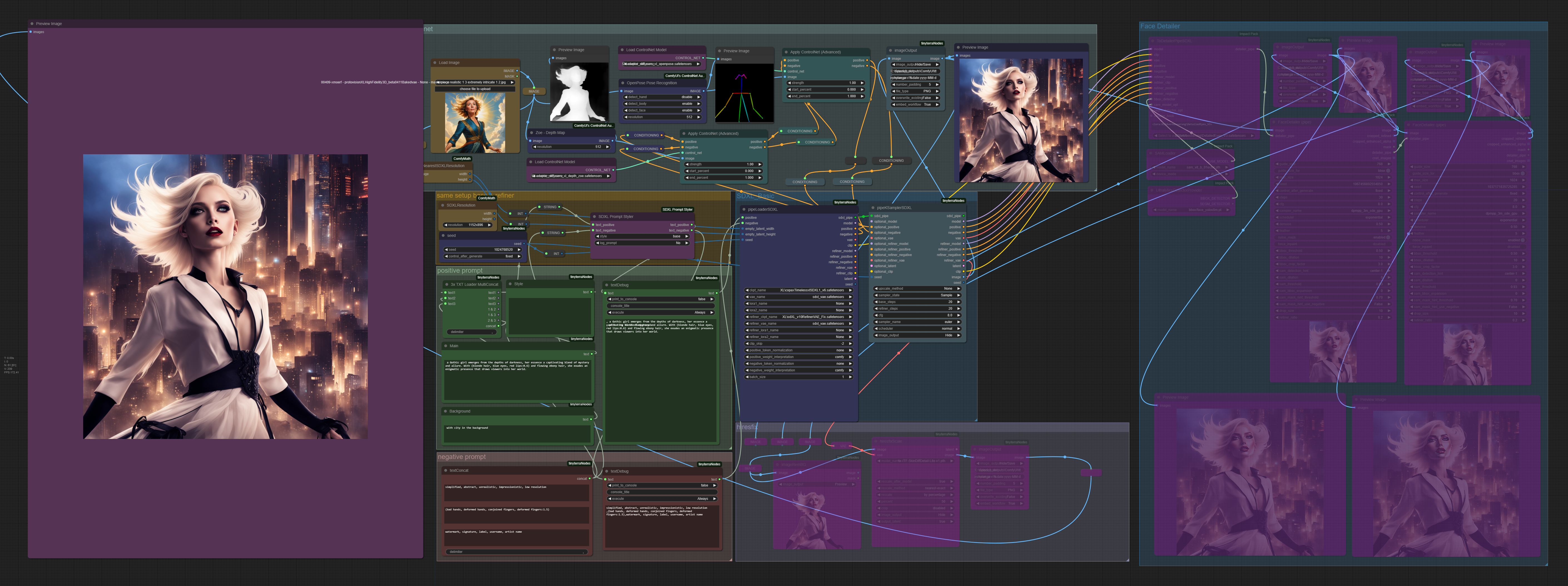Collapse the Load Image node via its title dot
Viewport: 1568px width, 586px height.
point(435,63)
